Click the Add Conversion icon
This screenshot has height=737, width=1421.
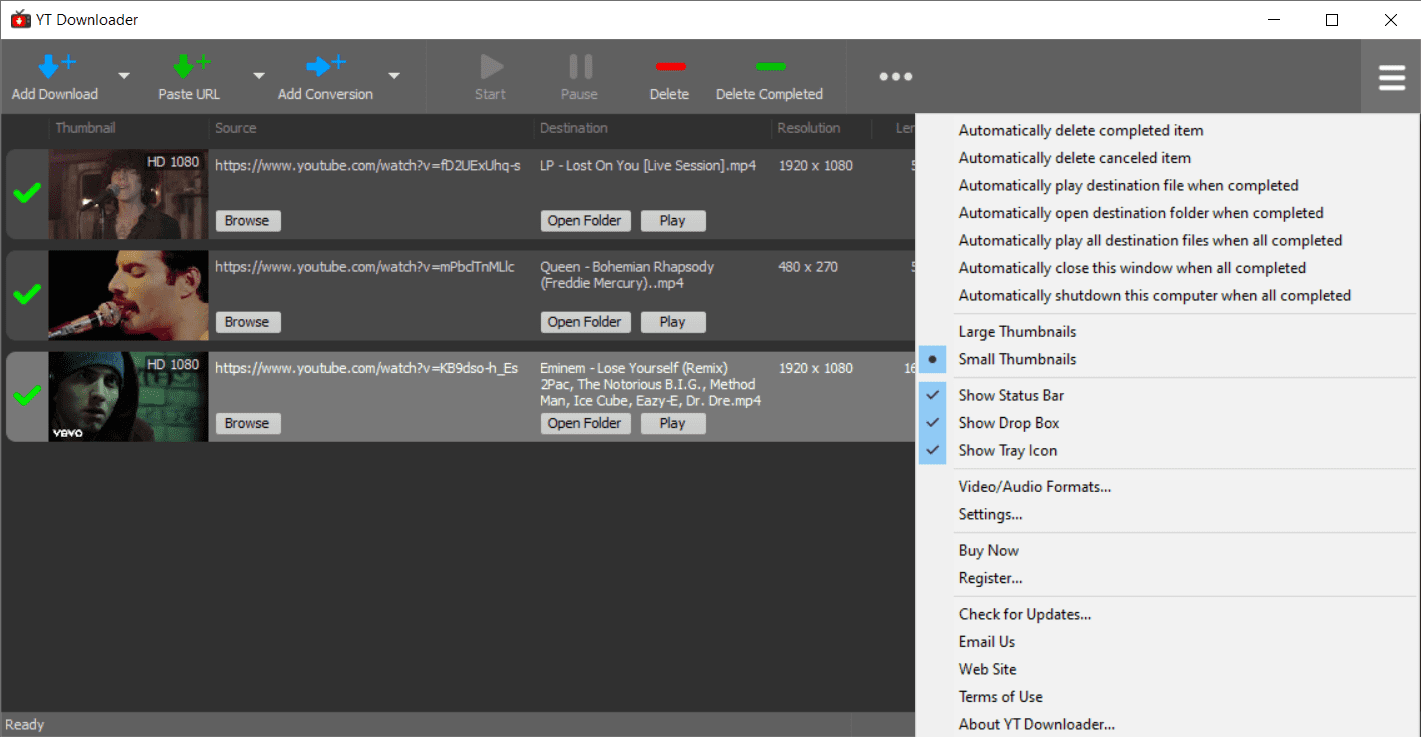pos(325,67)
